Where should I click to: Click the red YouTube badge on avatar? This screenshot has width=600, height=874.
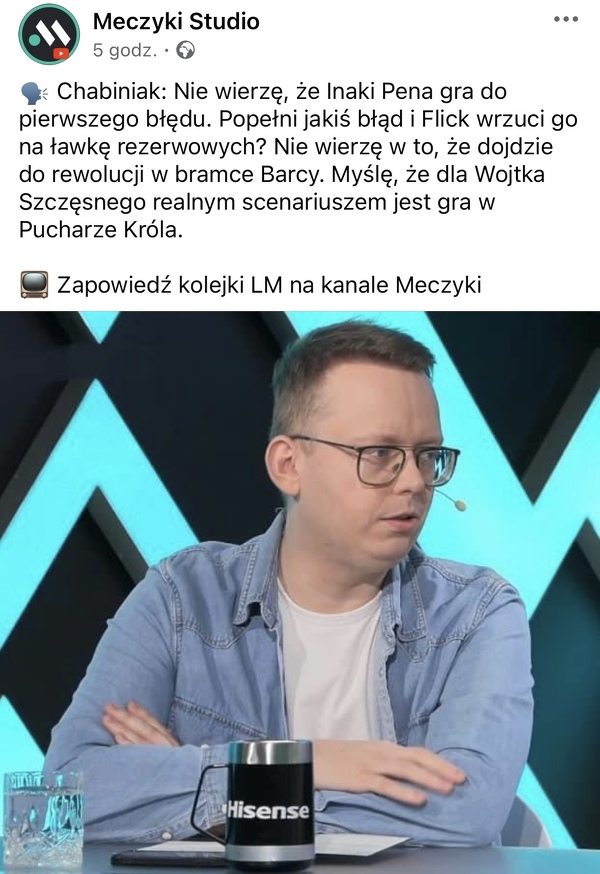click(x=61, y=54)
